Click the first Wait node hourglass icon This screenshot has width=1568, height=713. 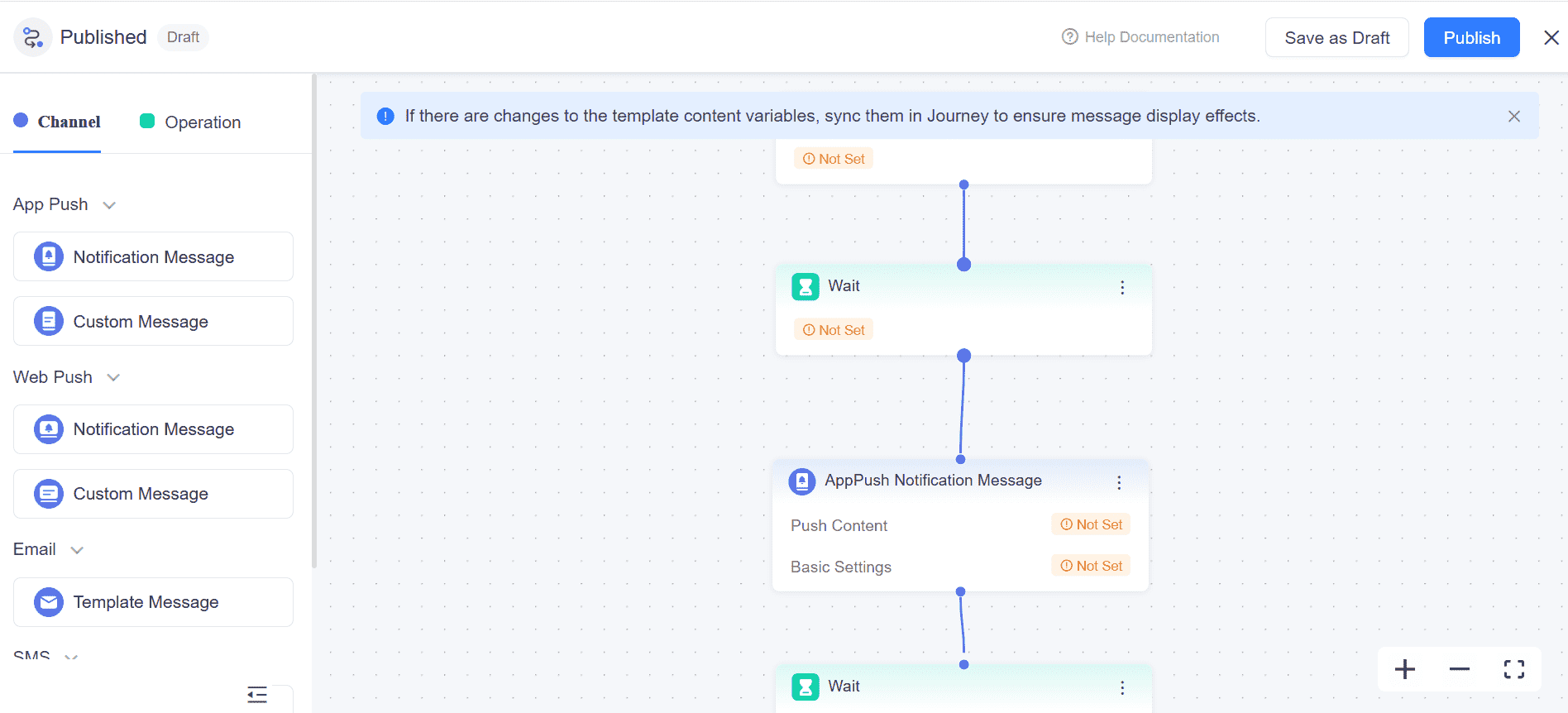[806, 286]
